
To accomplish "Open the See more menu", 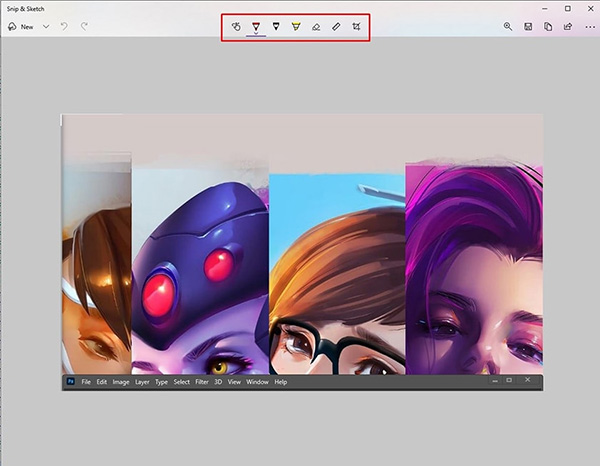I will tap(590, 27).
